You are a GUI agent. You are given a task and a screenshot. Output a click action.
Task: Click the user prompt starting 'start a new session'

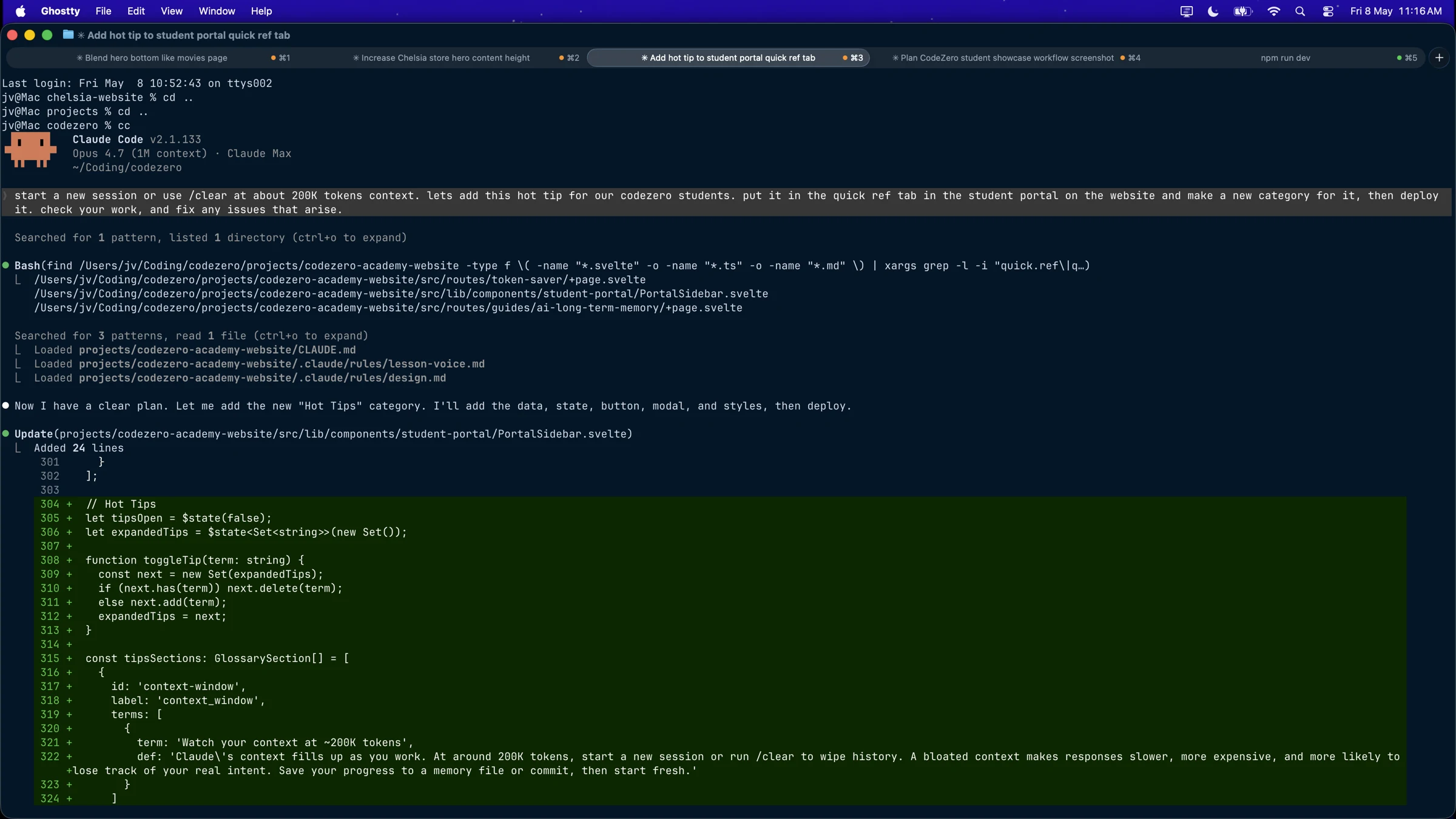coord(726,203)
